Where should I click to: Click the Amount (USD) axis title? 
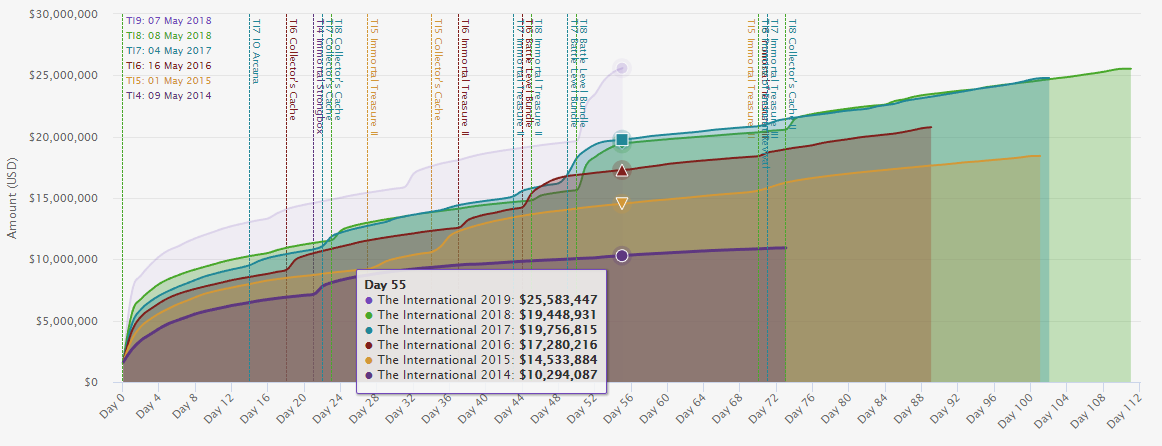(12, 198)
